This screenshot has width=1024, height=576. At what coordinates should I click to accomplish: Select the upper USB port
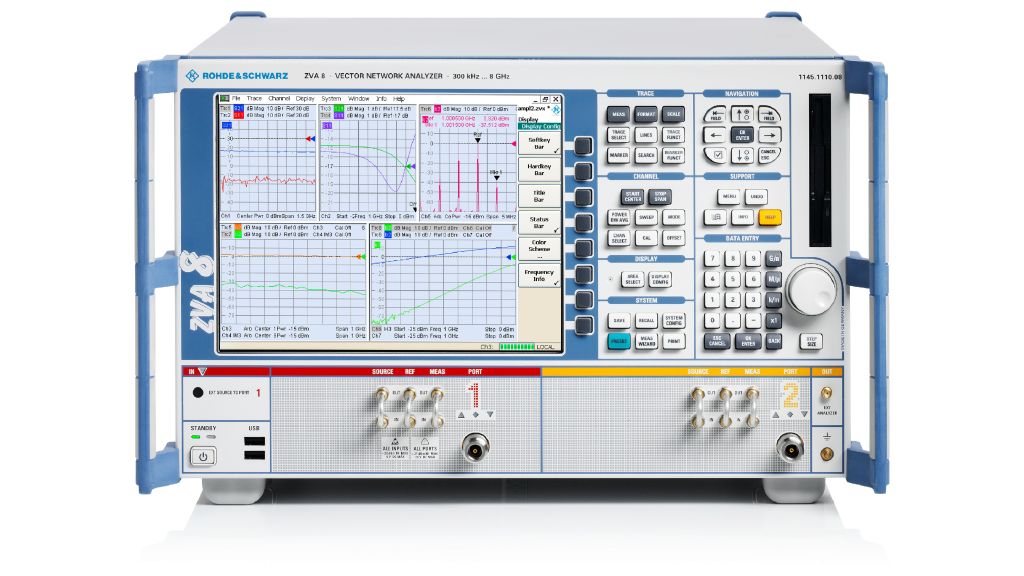point(254,441)
